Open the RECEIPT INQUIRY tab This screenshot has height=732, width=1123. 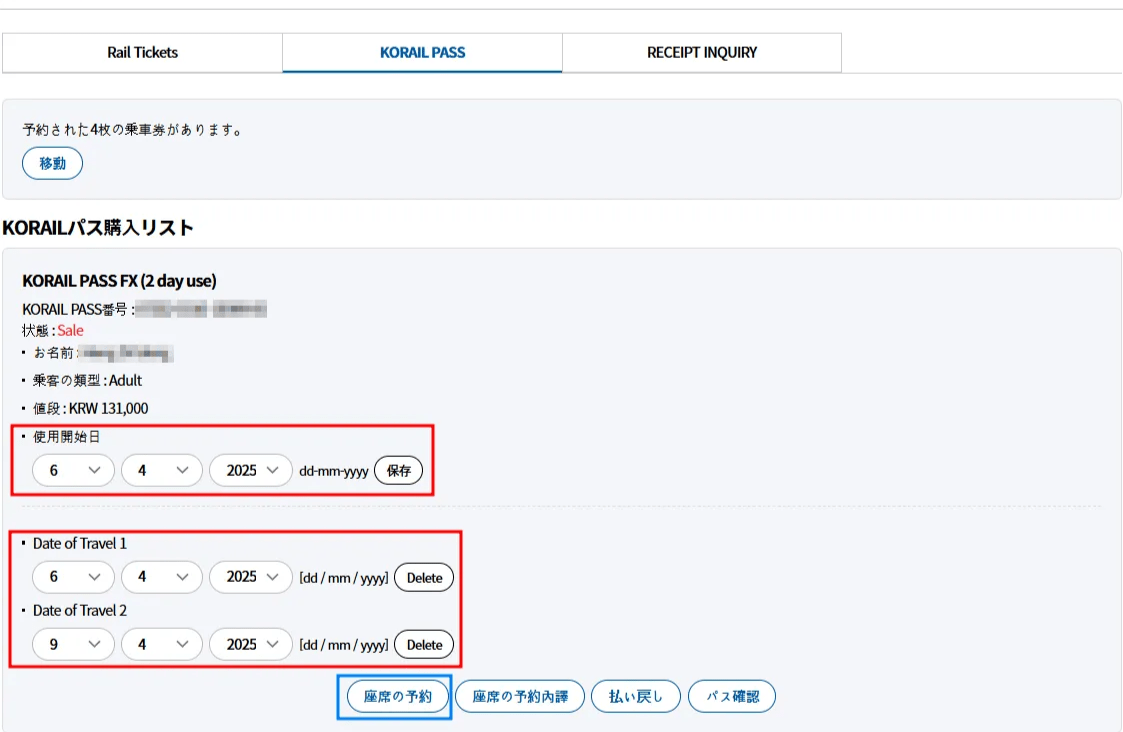(x=701, y=53)
